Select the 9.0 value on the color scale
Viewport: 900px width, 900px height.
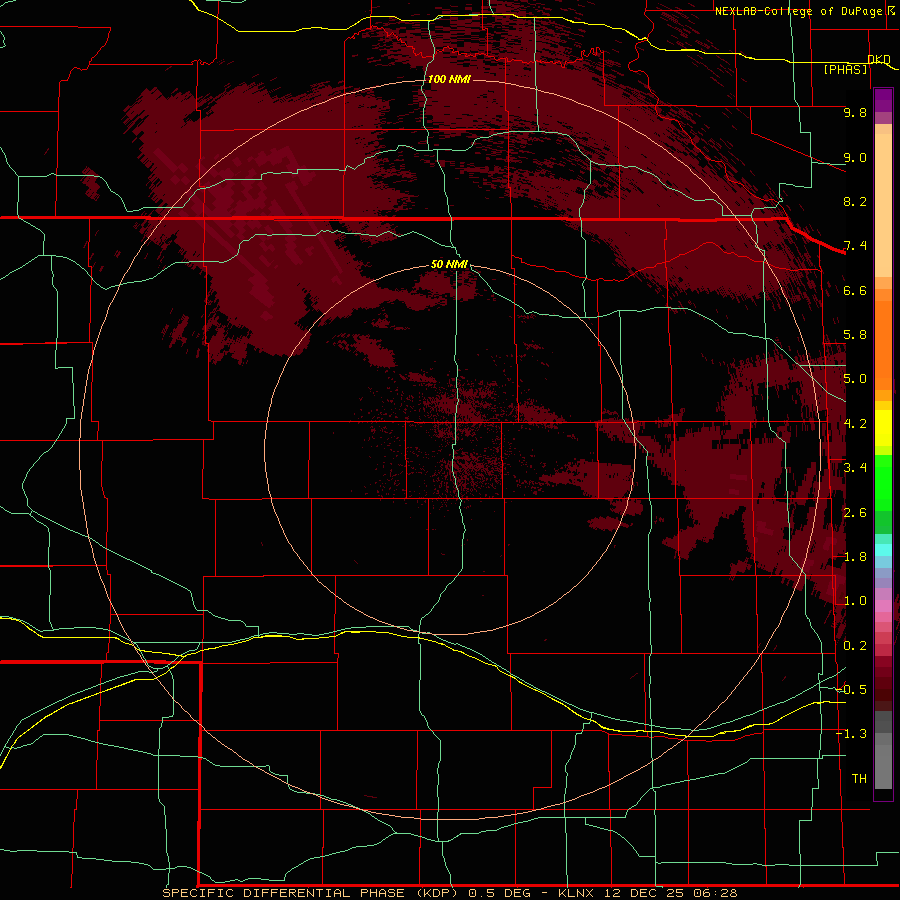855,157
